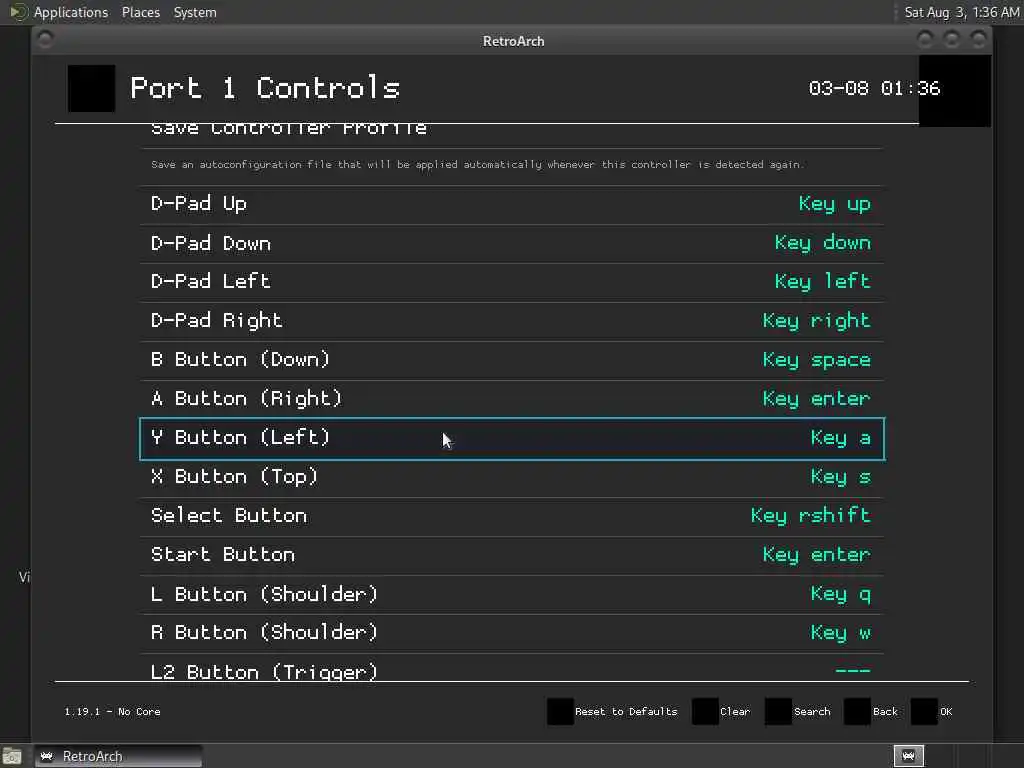Click the clock showing Sat Aug 3
The width and height of the screenshot is (1024, 768).
(x=961, y=12)
